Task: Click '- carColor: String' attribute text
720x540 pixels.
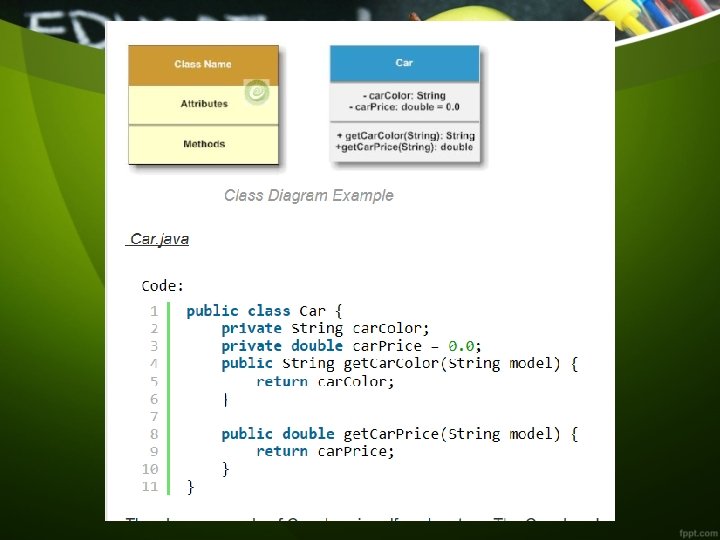Action: (x=405, y=96)
